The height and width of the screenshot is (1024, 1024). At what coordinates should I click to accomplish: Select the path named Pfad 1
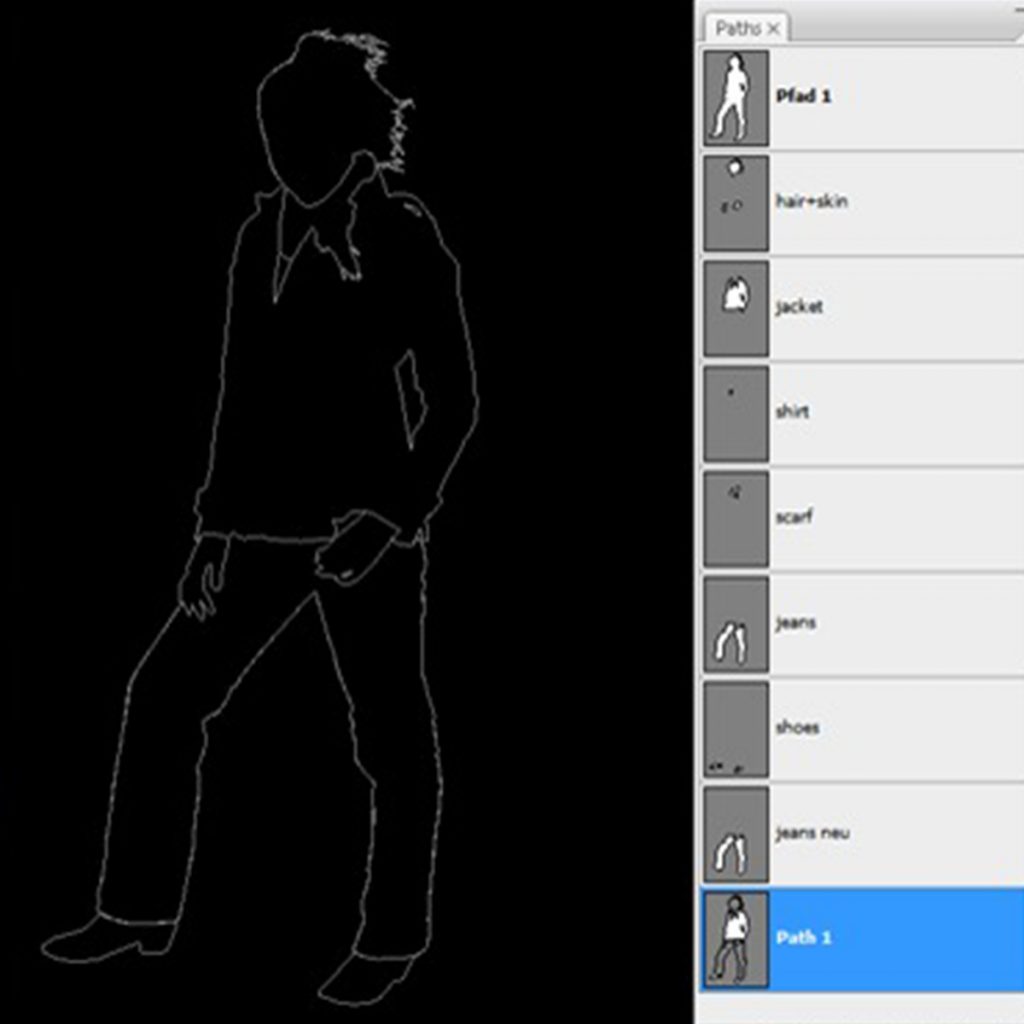(804, 97)
